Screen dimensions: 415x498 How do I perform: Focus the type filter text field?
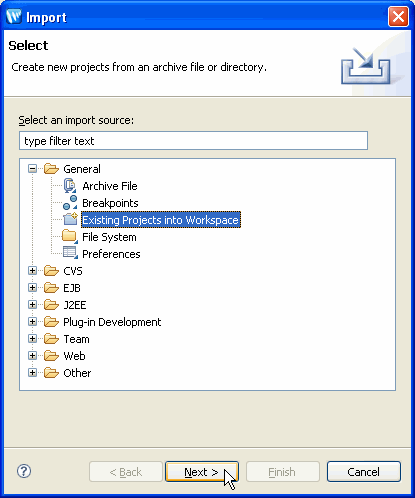193,141
